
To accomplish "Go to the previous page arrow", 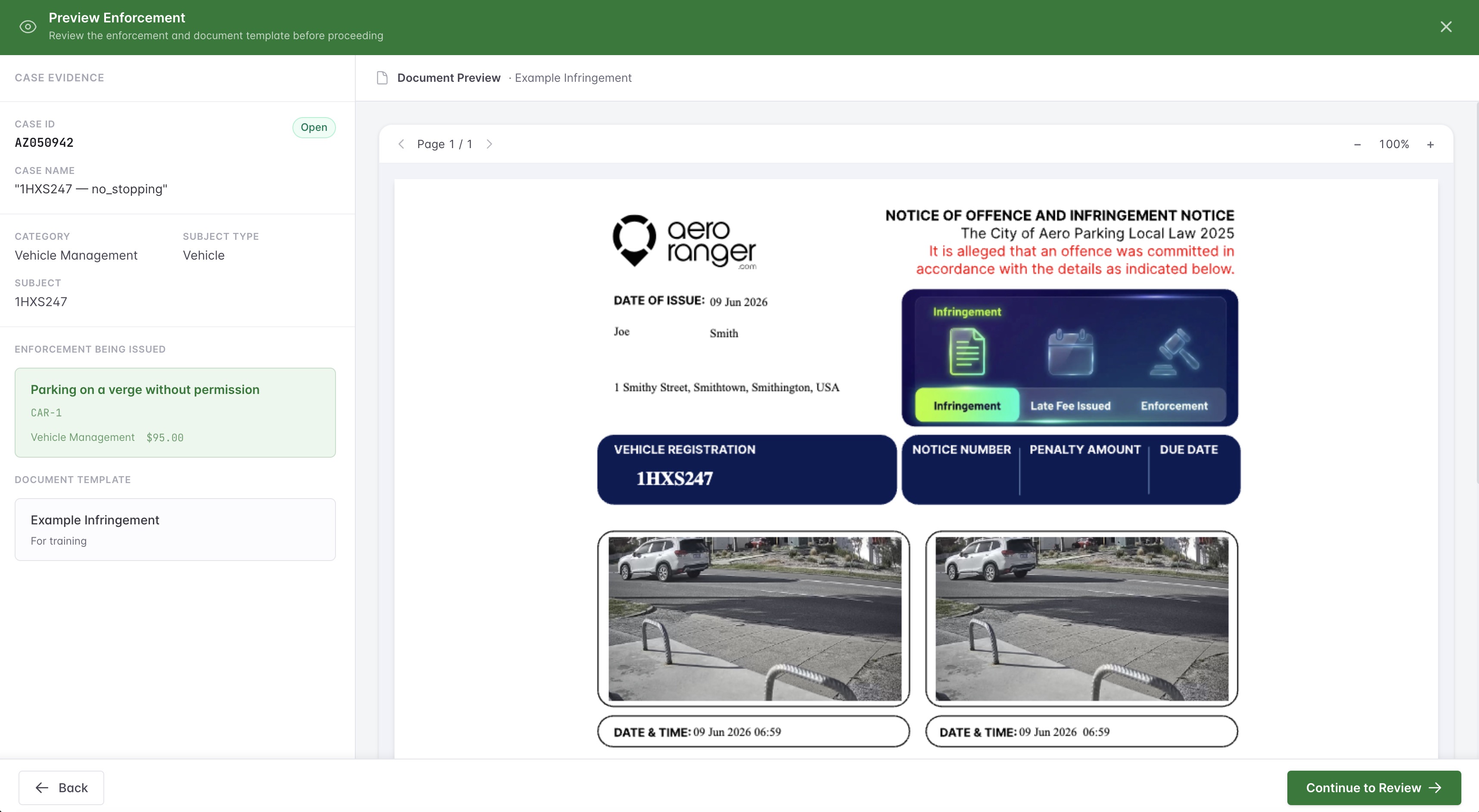I will (401, 144).
